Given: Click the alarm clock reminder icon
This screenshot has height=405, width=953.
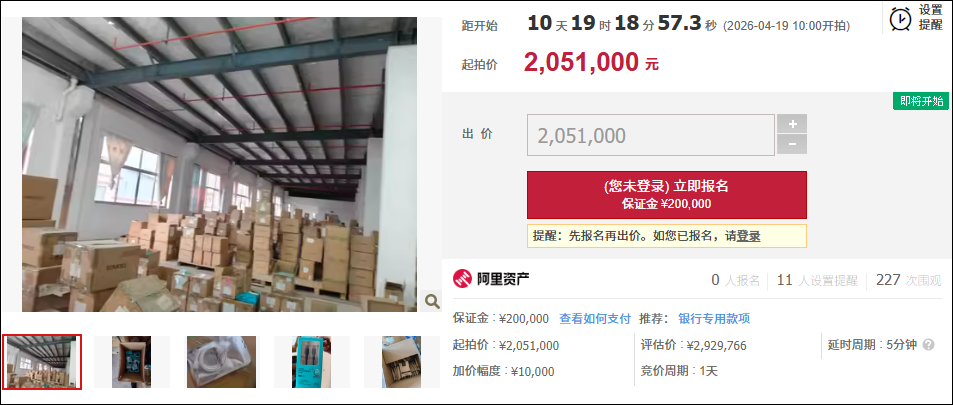Looking at the screenshot, I should [900, 19].
